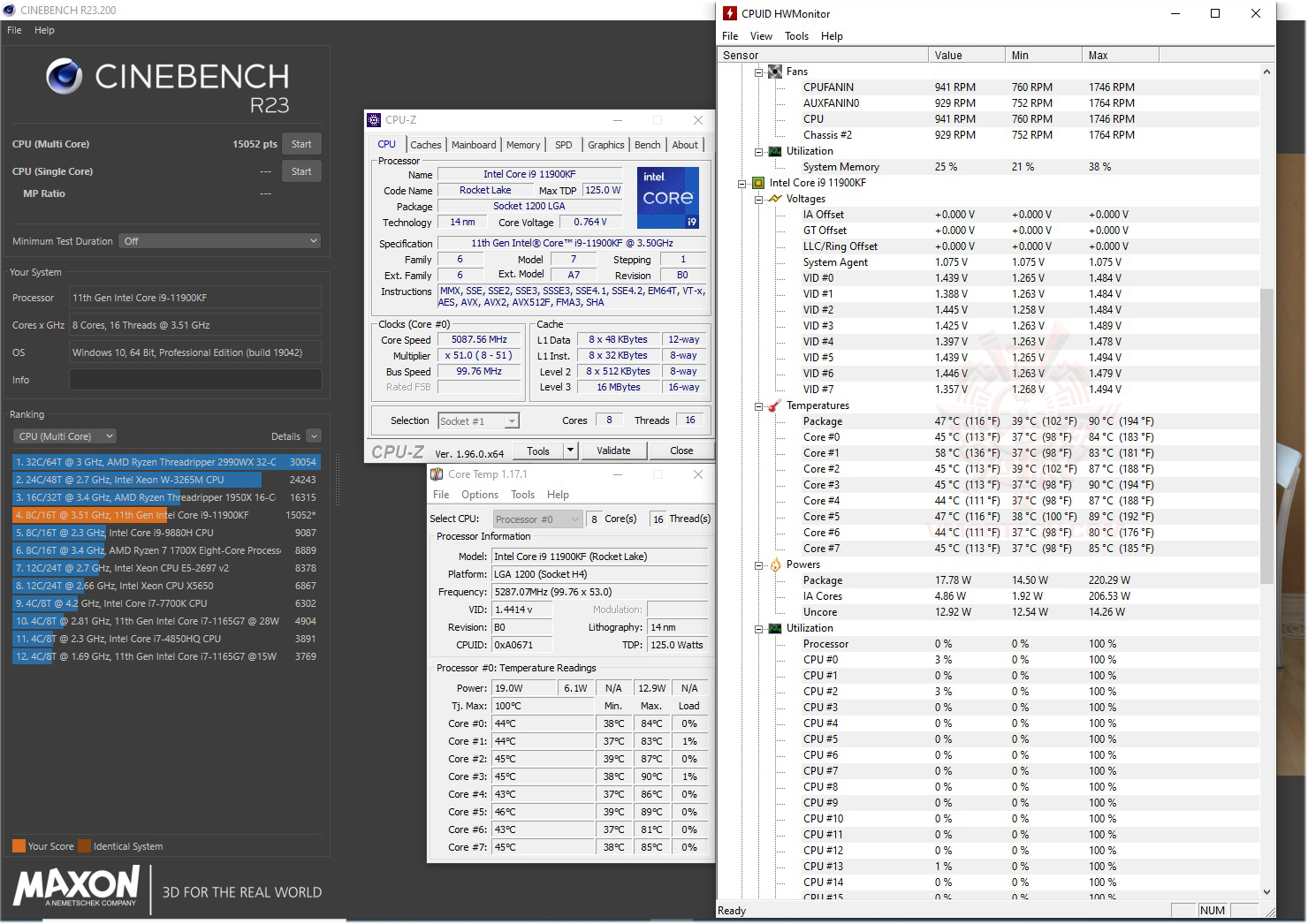
Task: Click the Intel Core i9 logo in CPU-Z
Action: 667,197
